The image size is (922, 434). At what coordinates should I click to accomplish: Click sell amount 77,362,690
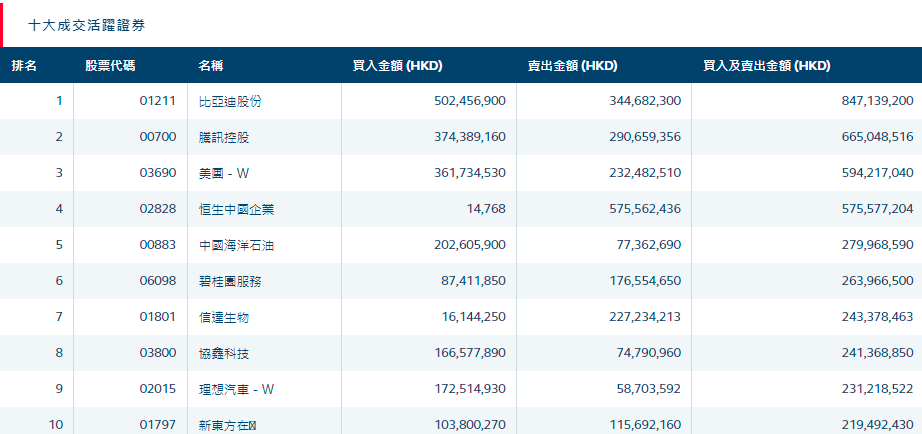tap(649, 245)
